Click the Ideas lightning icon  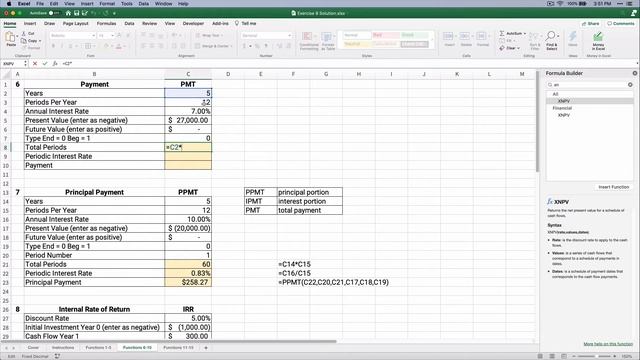pos(573,37)
